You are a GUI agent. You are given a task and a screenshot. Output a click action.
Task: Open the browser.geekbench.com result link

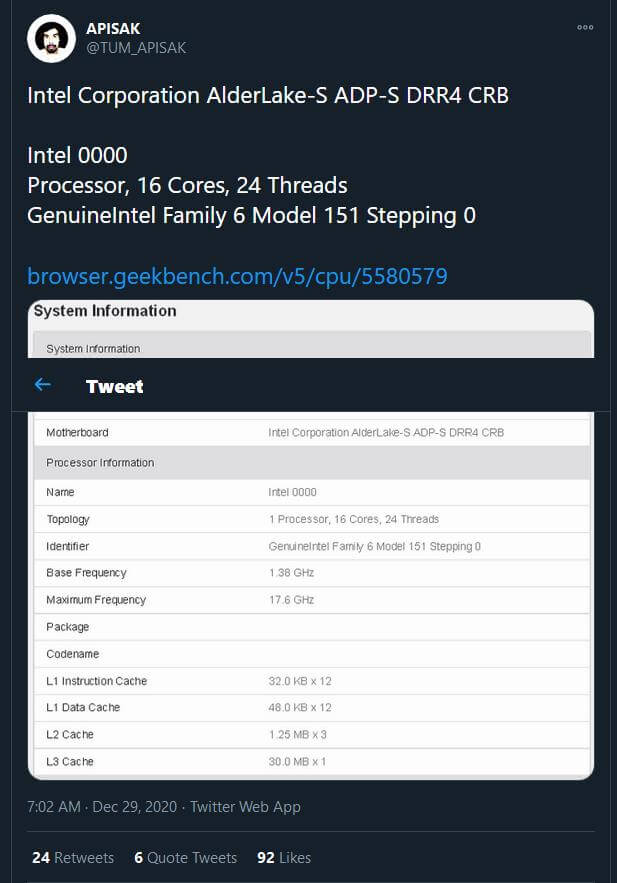[x=237, y=276]
